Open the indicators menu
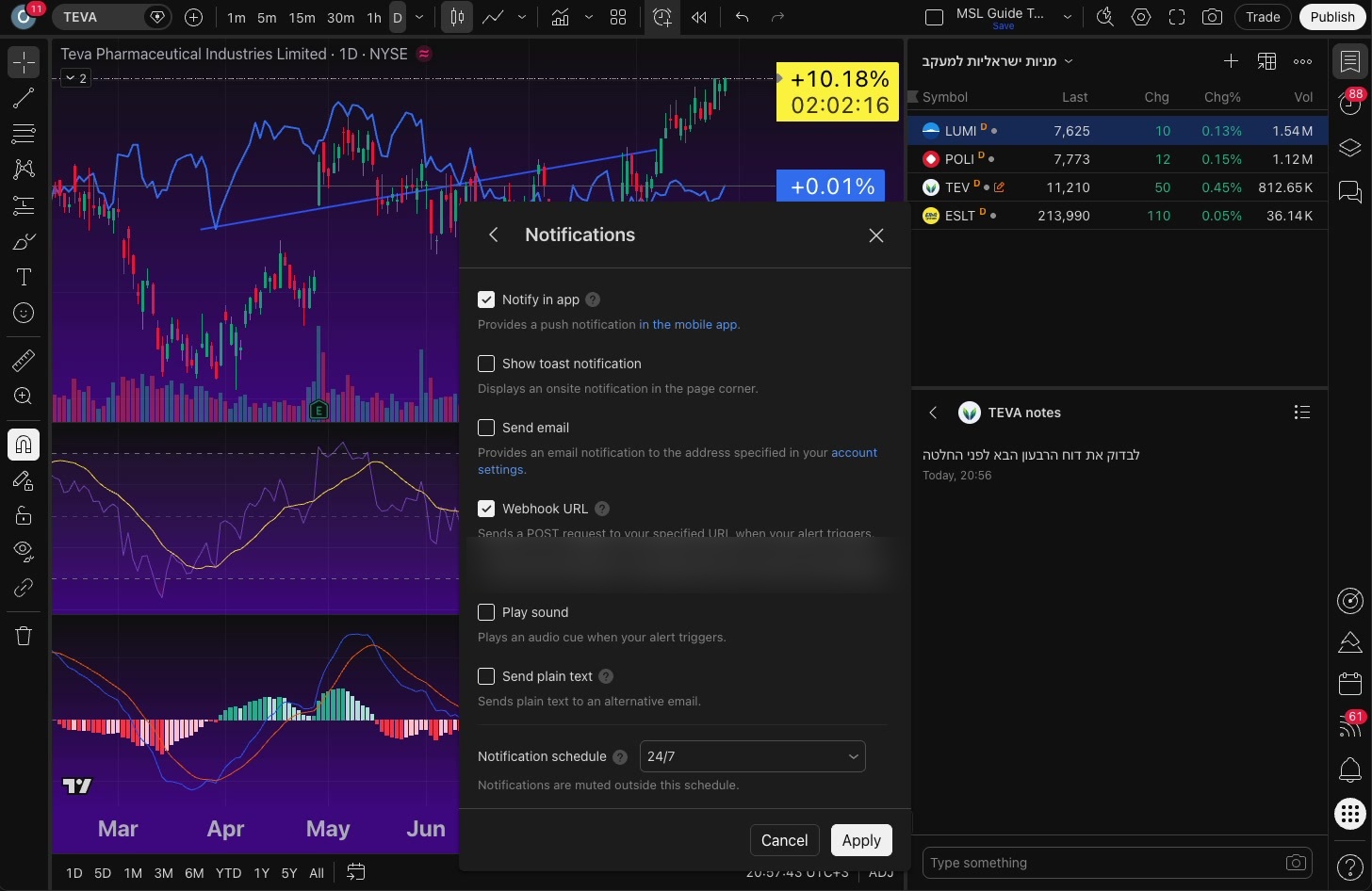 (x=560, y=17)
